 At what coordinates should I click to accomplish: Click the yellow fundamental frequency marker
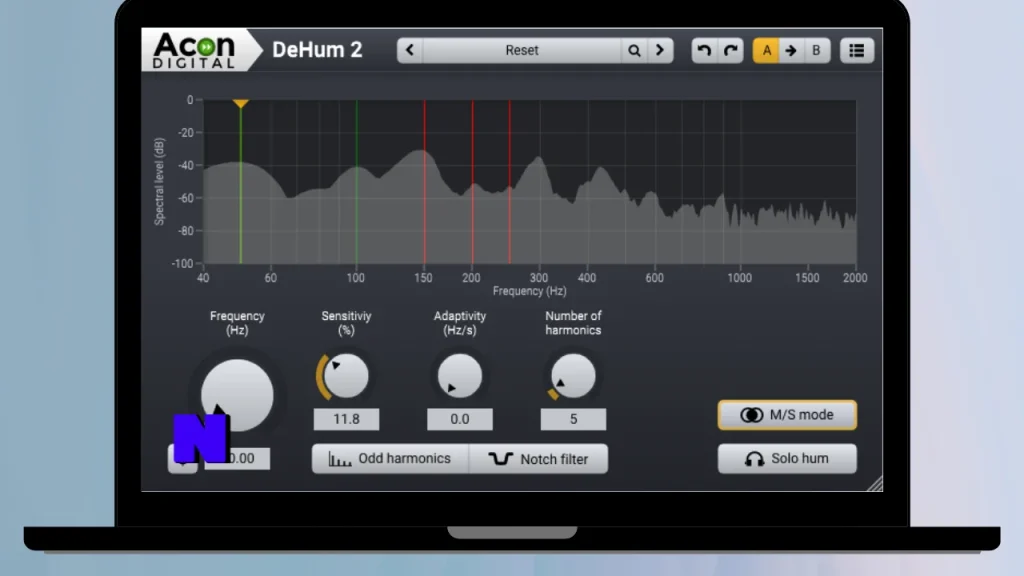click(240, 104)
